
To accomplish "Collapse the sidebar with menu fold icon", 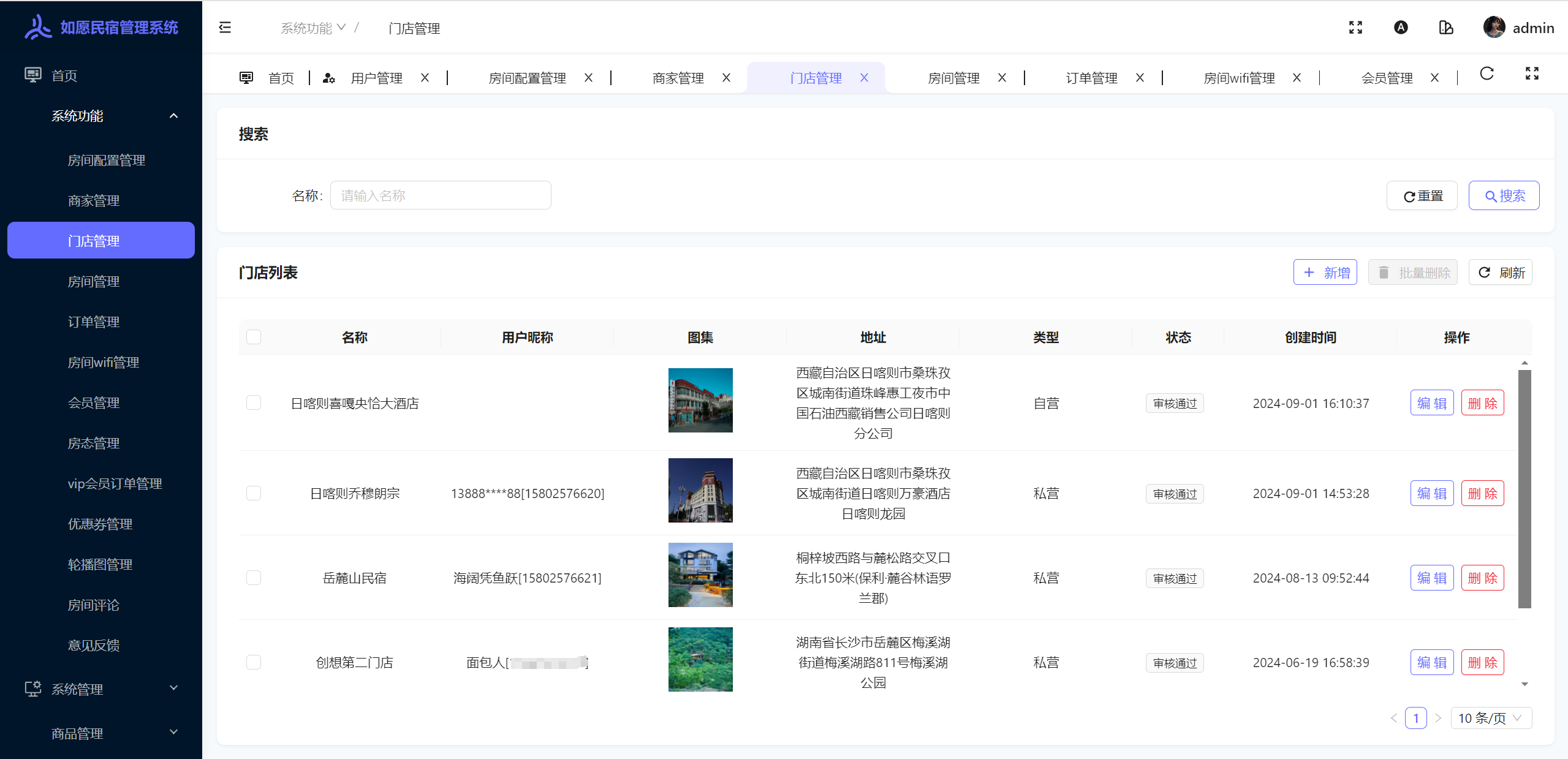I will pyautogui.click(x=225, y=28).
